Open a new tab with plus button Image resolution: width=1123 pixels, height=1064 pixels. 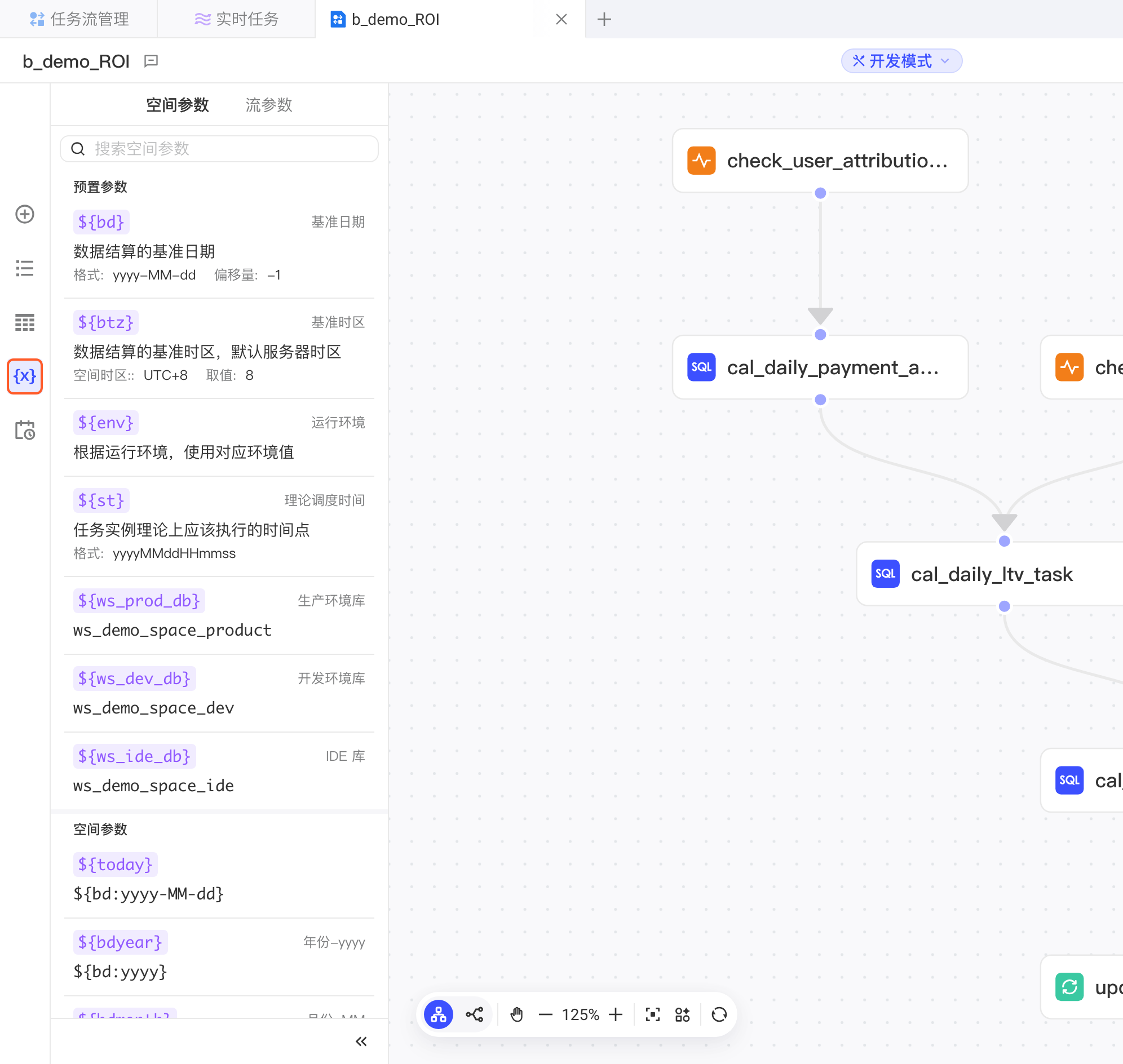(x=604, y=19)
